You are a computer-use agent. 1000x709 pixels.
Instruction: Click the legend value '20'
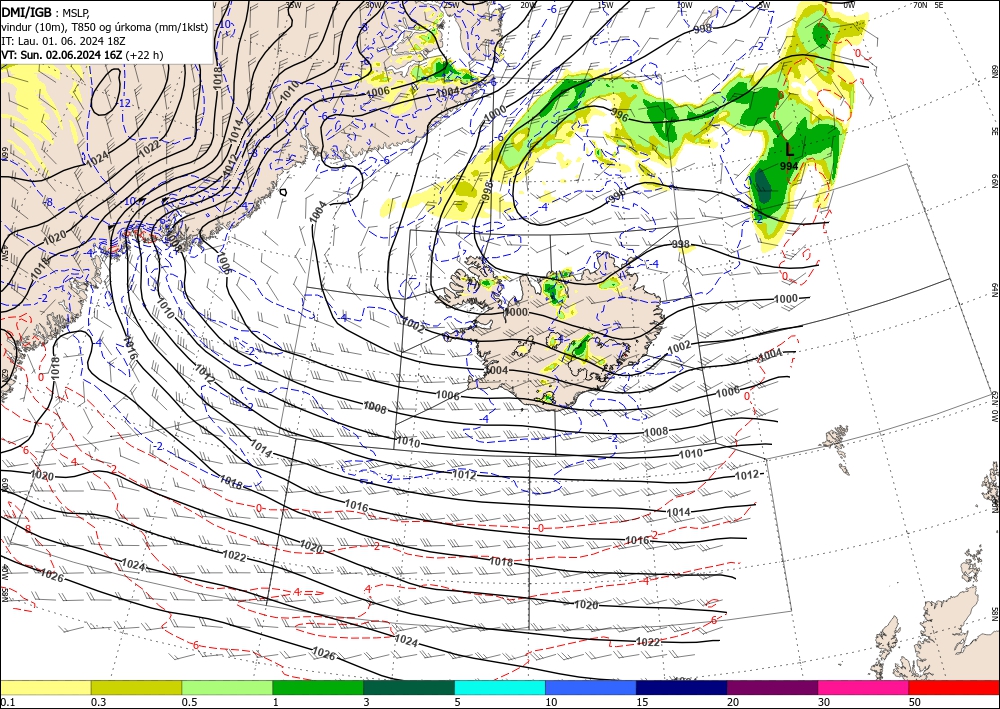coord(733,702)
